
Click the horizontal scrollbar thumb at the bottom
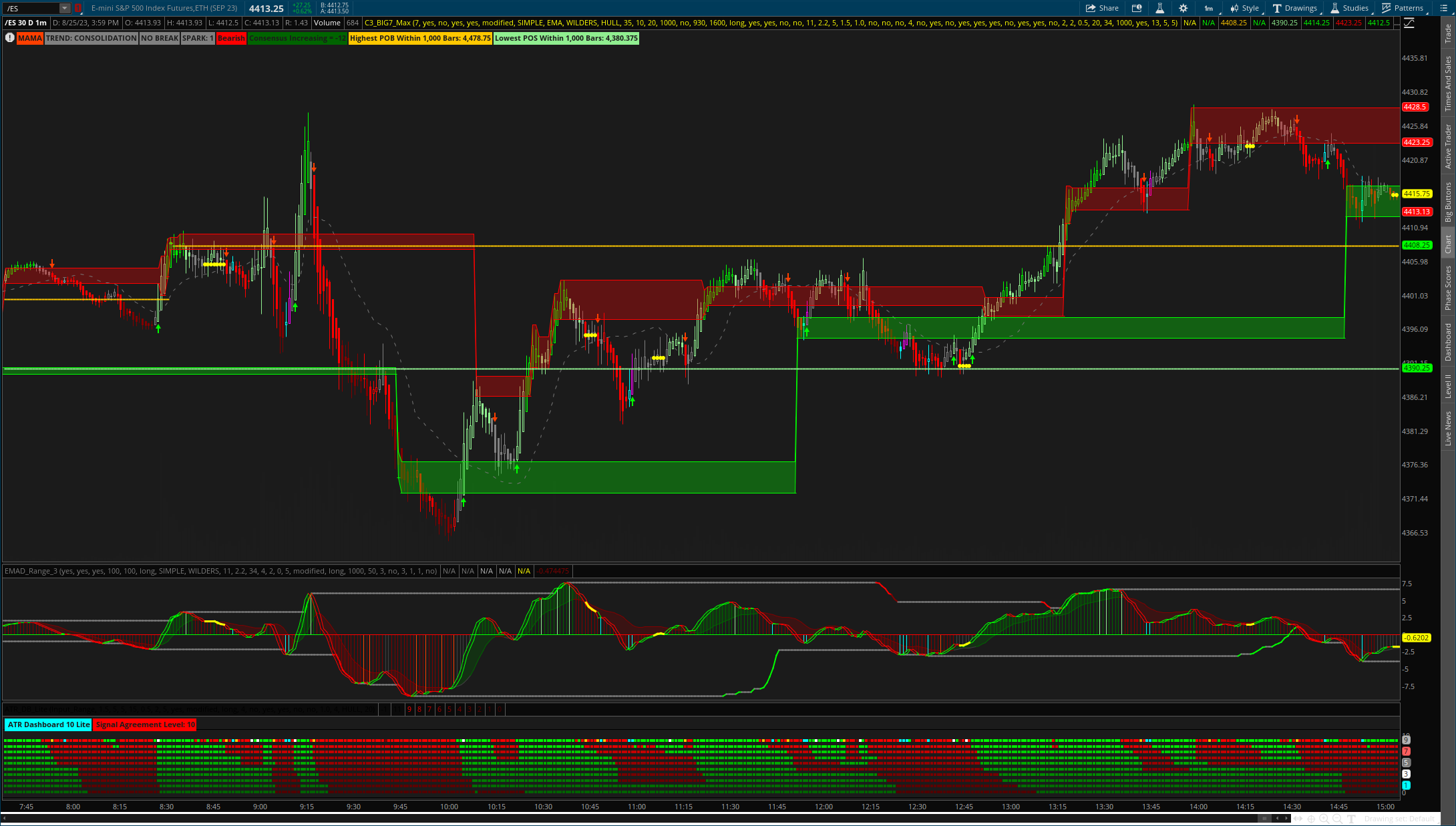pyautogui.click(x=1264, y=819)
